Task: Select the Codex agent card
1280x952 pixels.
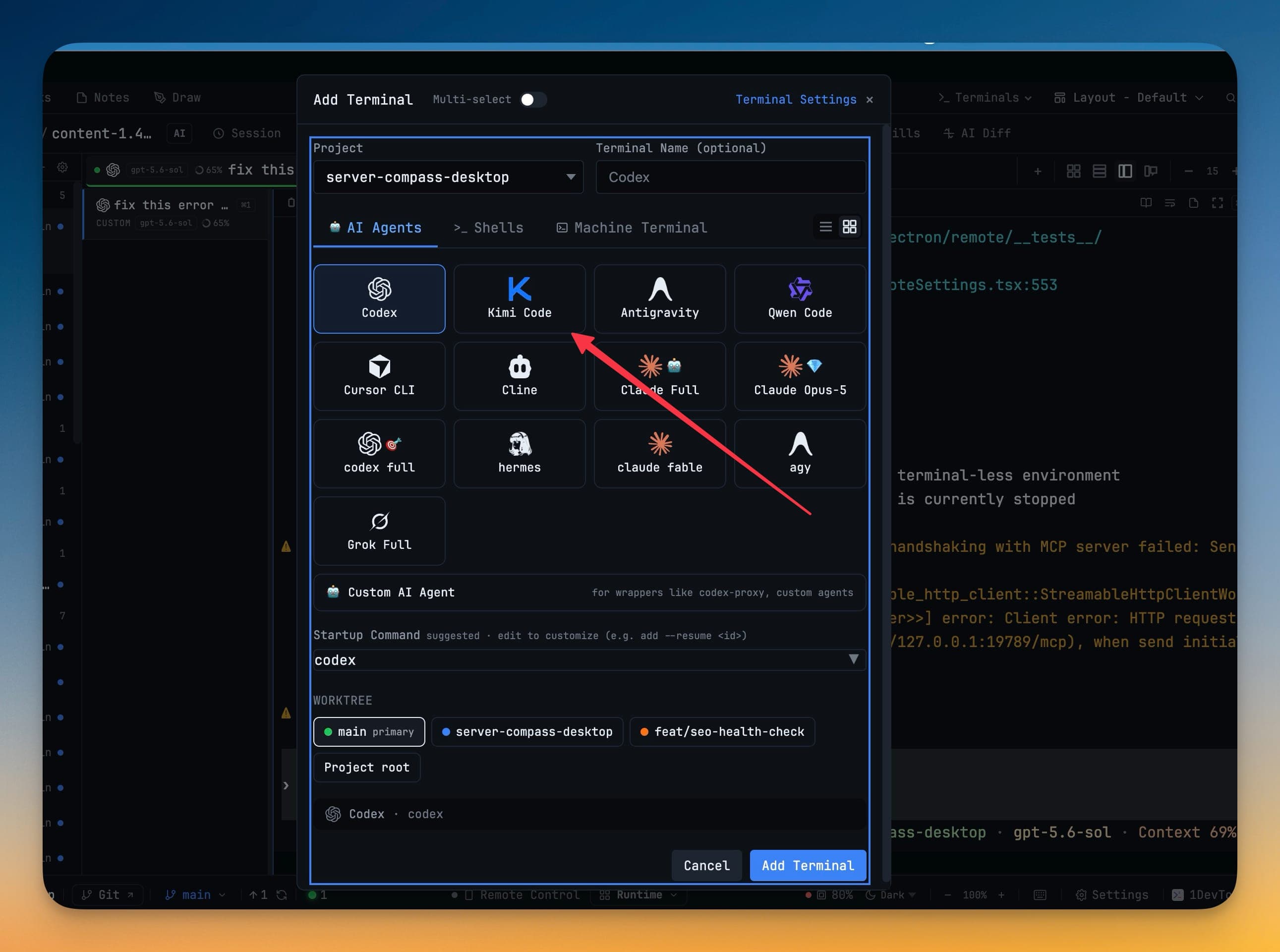Action: 379,298
